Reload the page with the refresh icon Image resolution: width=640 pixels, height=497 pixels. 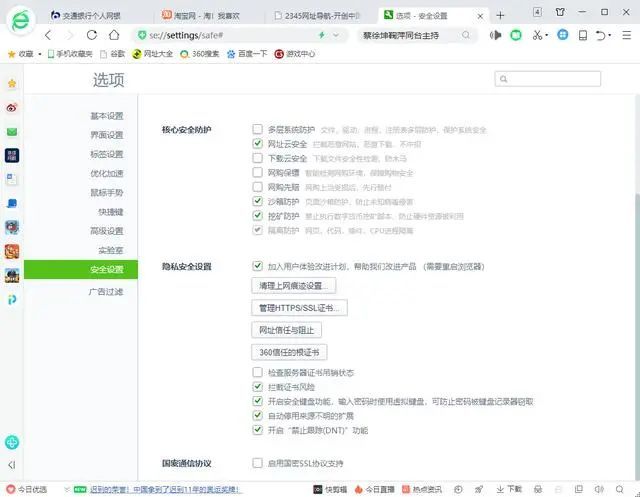tap(92, 36)
